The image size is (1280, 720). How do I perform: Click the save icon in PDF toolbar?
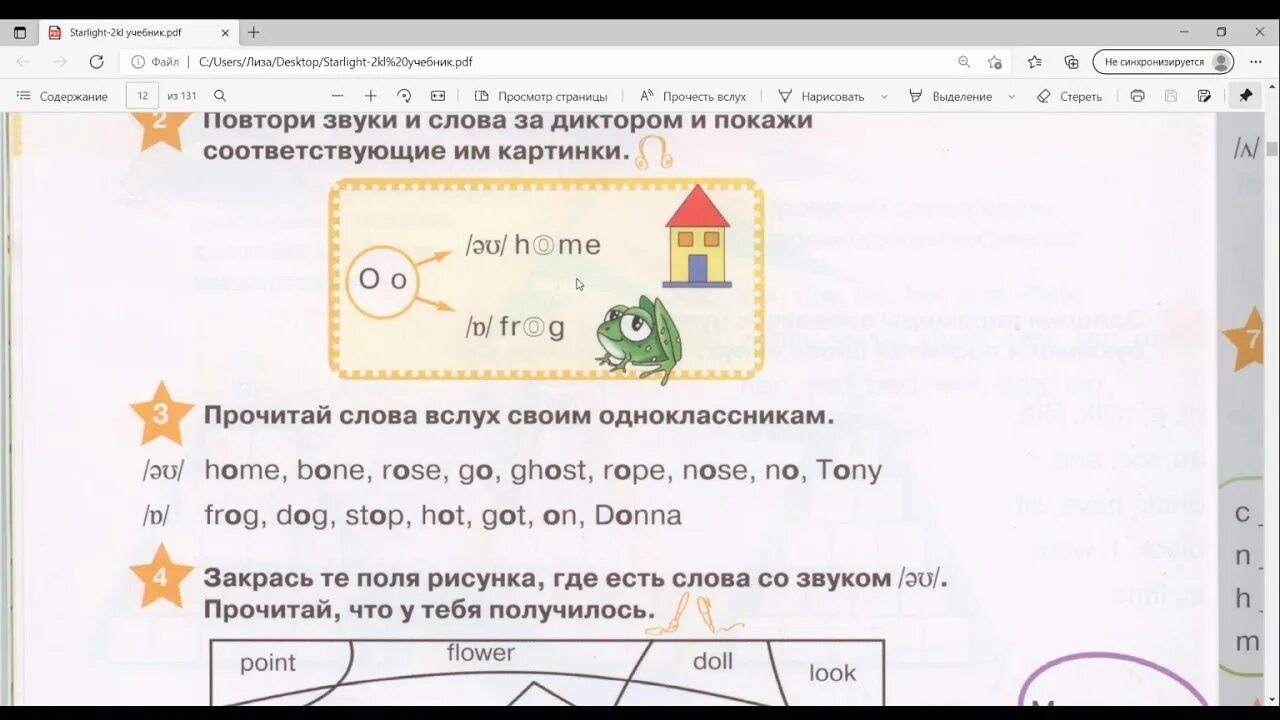(x=1171, y=96)
